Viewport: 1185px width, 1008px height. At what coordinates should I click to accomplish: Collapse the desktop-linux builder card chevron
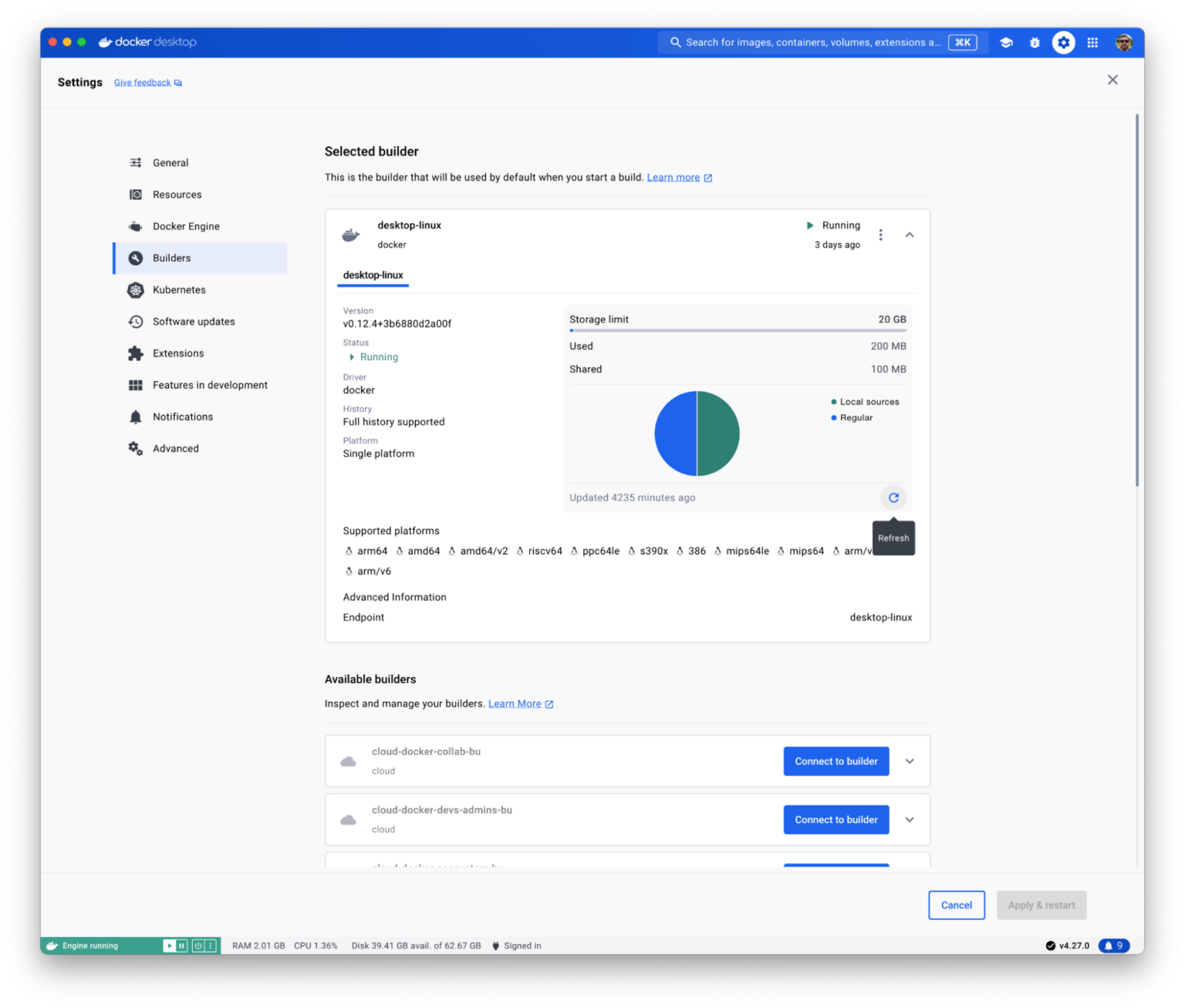(x=910, y=234)
